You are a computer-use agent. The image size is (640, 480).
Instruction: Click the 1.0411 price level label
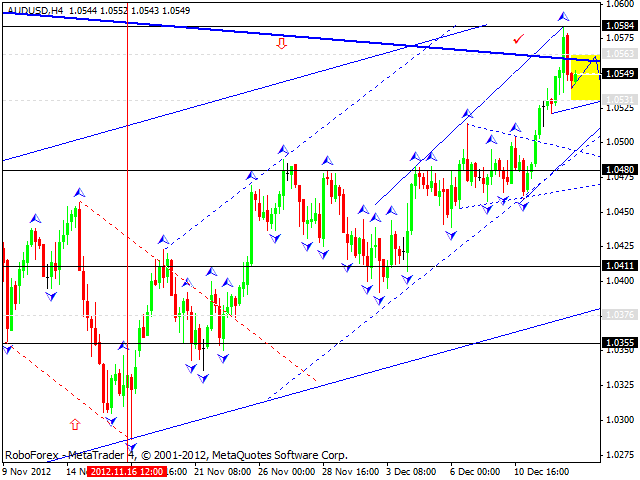(x=617, y=266)
